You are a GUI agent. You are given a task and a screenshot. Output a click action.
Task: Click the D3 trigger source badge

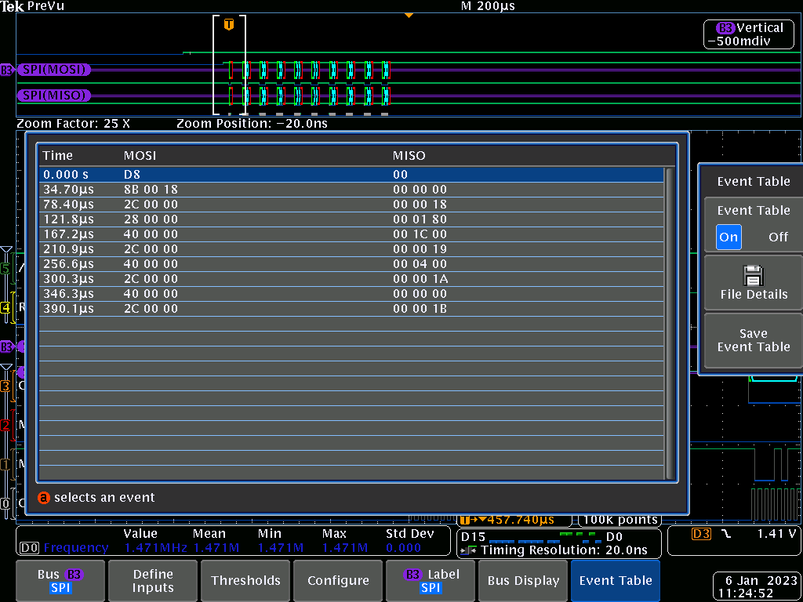click(701, 534)
